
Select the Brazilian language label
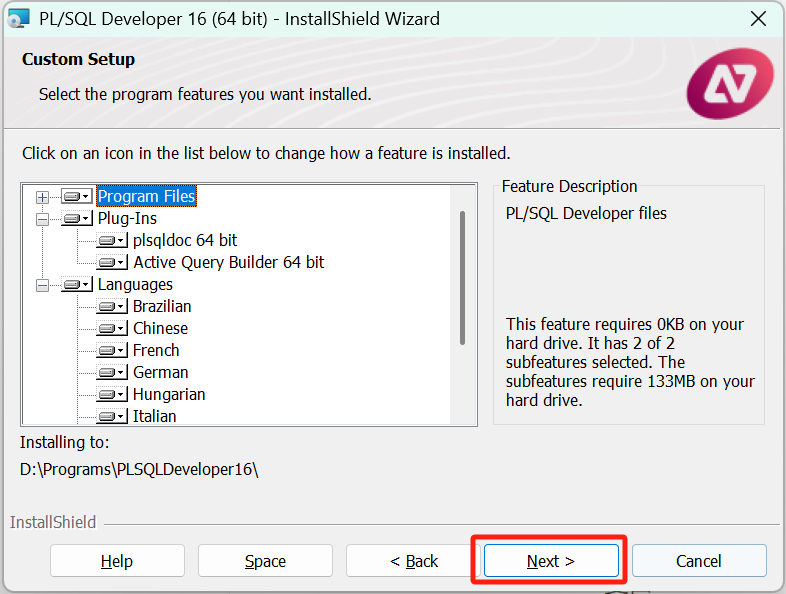[x=162, y=307]
